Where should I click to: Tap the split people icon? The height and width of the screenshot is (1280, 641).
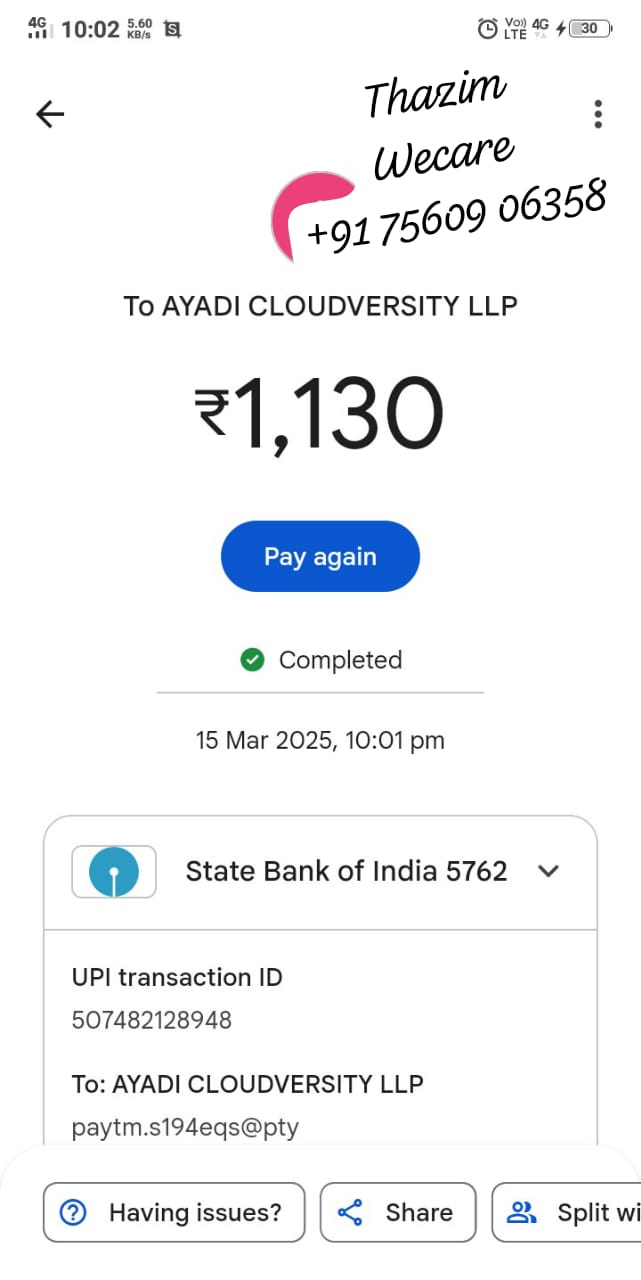522,1213
